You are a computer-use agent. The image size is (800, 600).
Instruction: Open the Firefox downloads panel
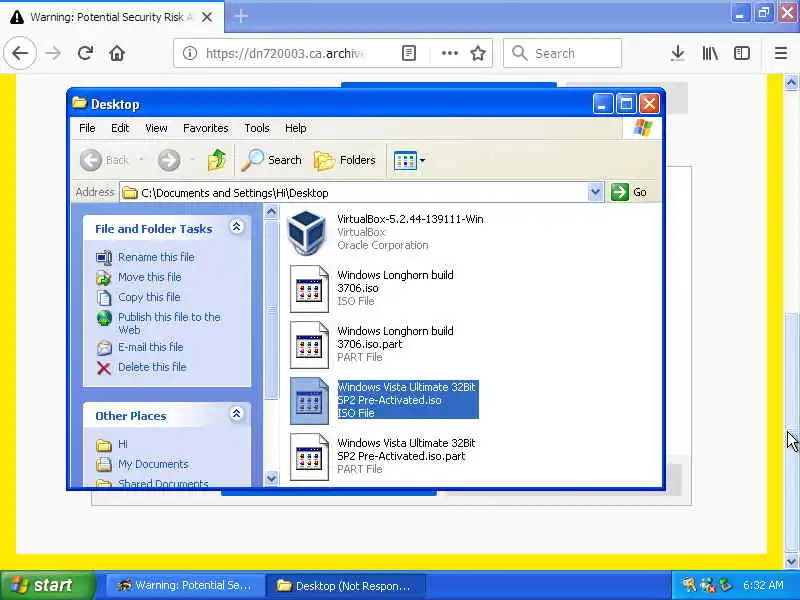(678, 53)
